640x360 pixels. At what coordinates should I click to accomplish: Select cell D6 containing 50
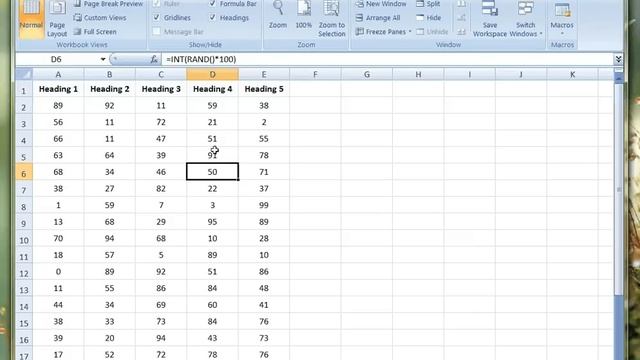click(x=212, y=172)
